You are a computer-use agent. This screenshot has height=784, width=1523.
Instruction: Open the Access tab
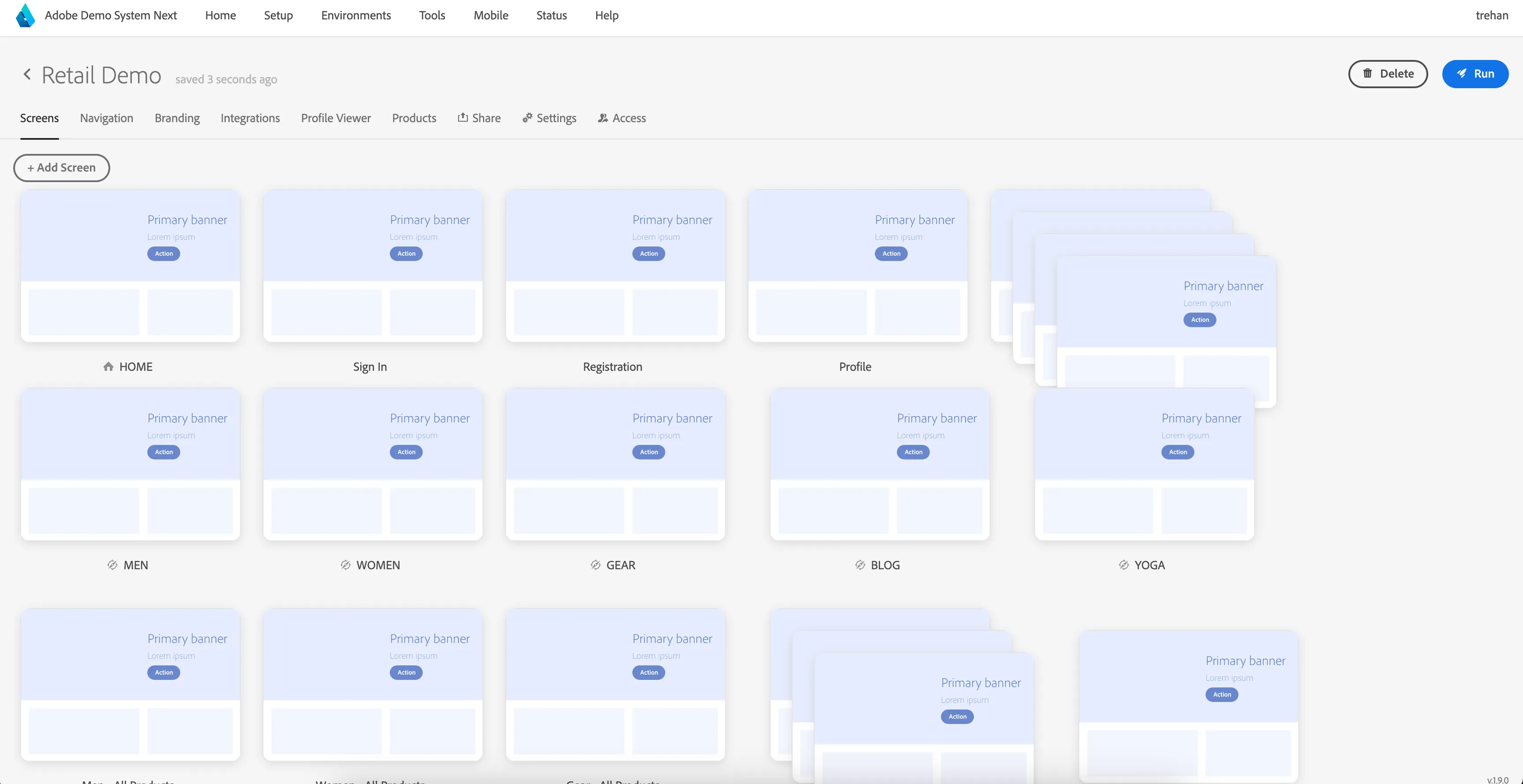[x=622, y=118]
